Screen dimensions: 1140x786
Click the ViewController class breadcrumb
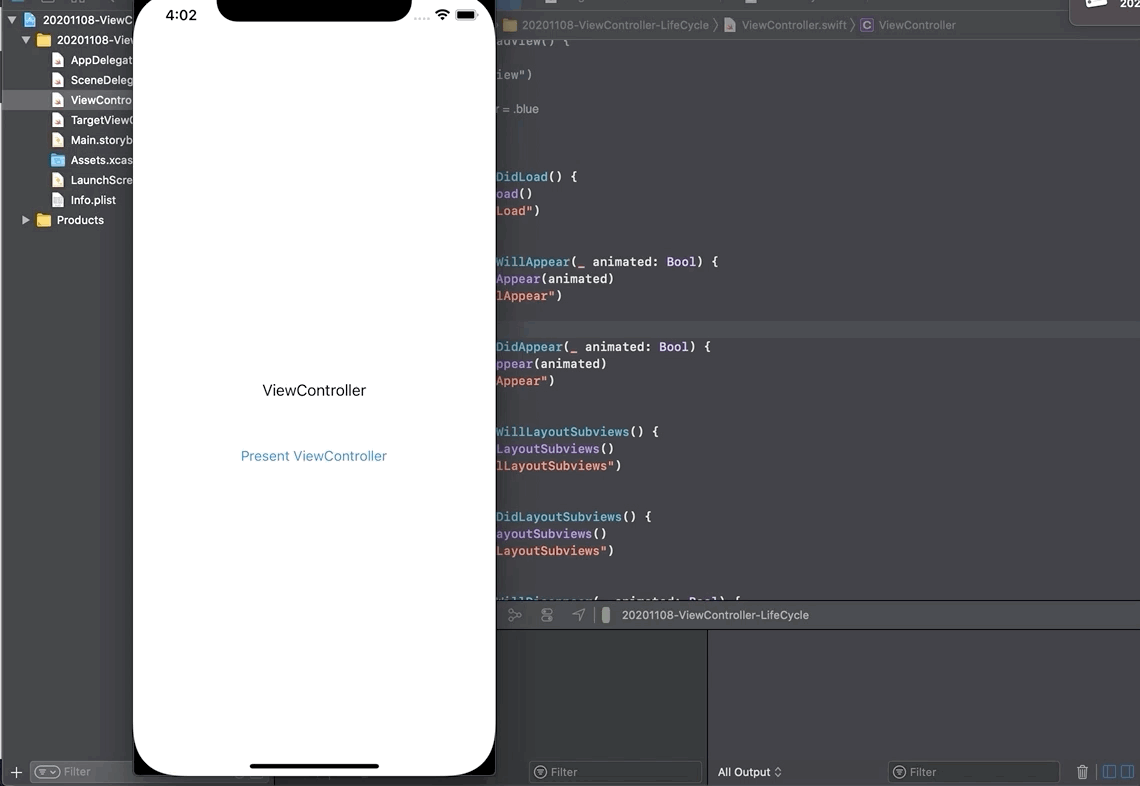(x=916, y=25)
